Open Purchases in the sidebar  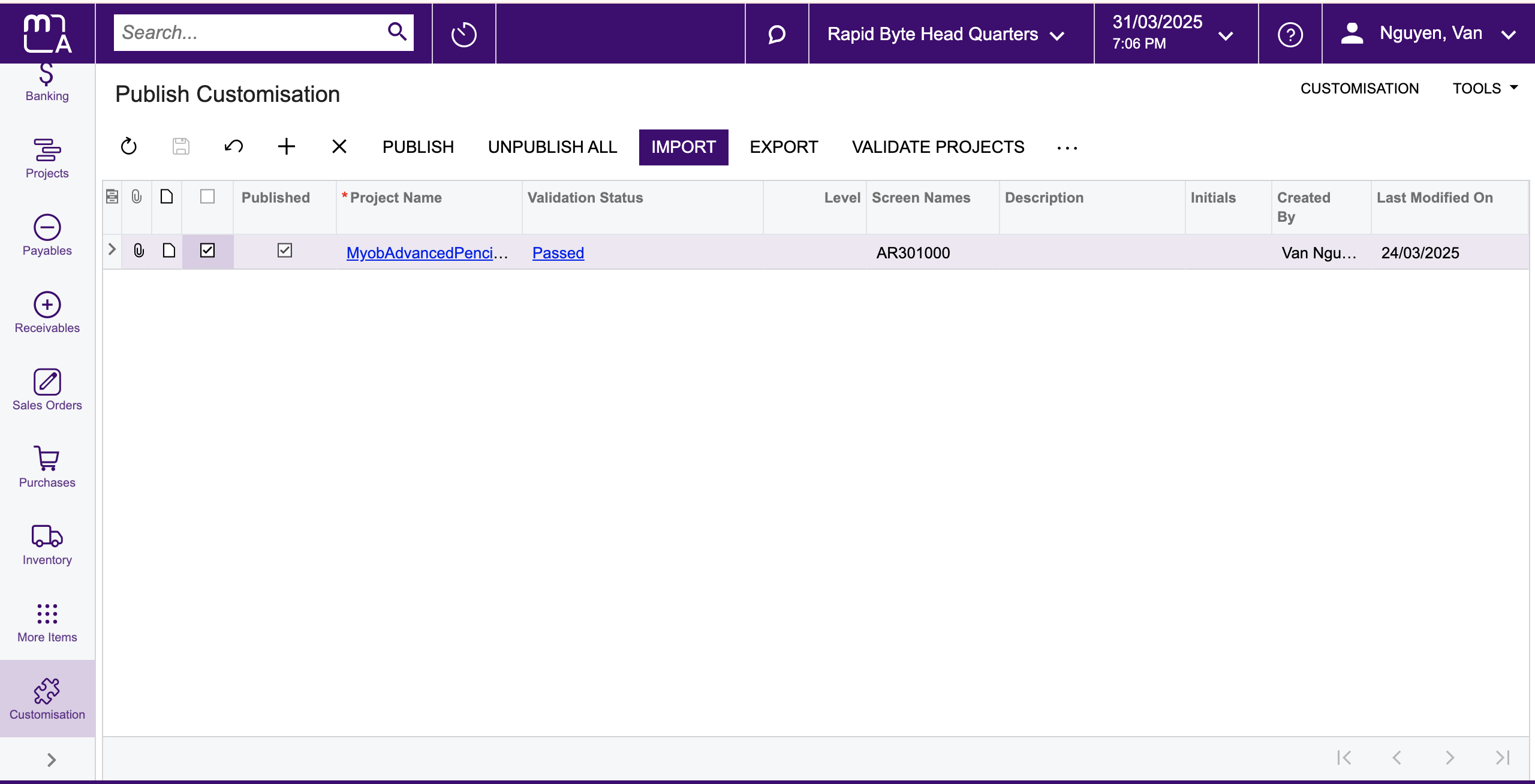coord(47,468)
